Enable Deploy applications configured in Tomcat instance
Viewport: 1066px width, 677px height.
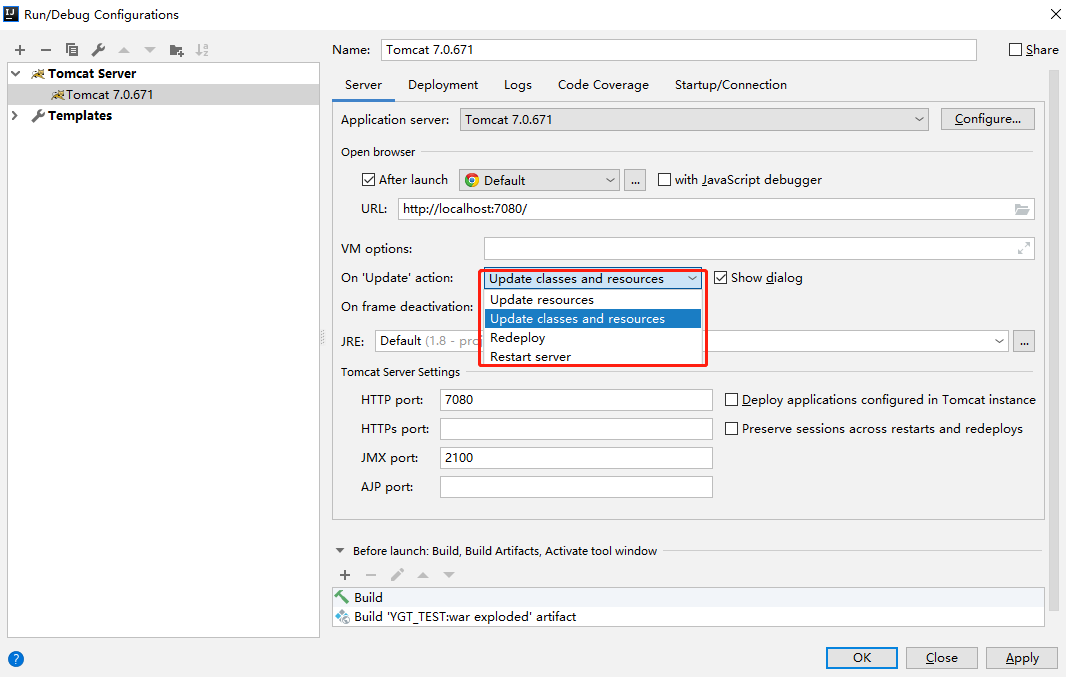tap(732, 400)
